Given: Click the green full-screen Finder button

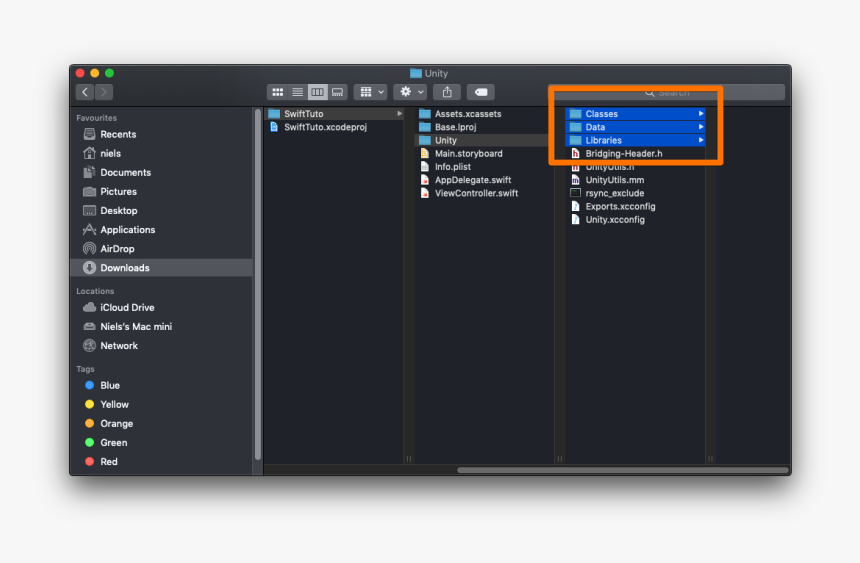Looking at the screenshot, I should (109, 73).
